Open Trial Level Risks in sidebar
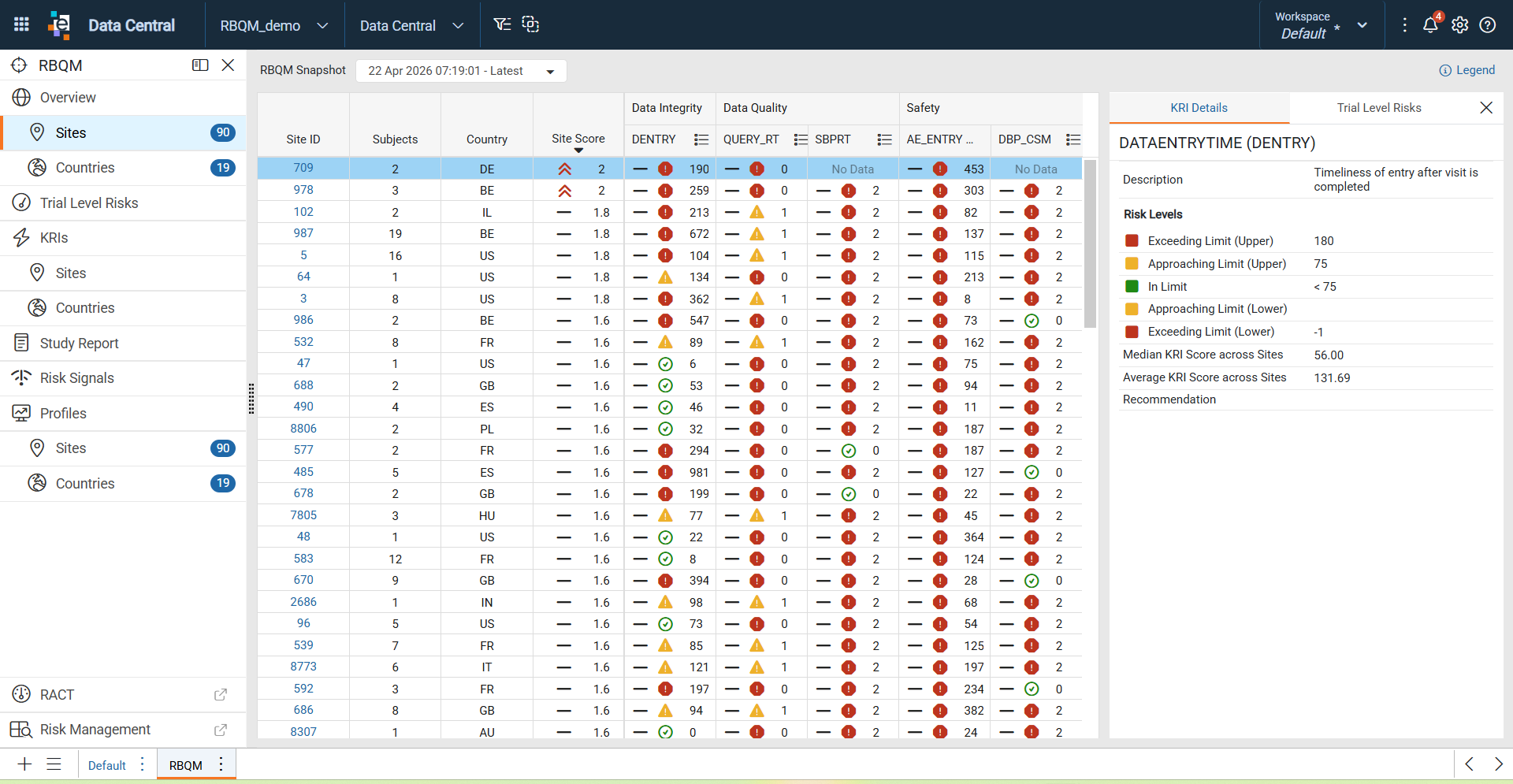The width and height of the screenshot is (1513, 784). 123,203
